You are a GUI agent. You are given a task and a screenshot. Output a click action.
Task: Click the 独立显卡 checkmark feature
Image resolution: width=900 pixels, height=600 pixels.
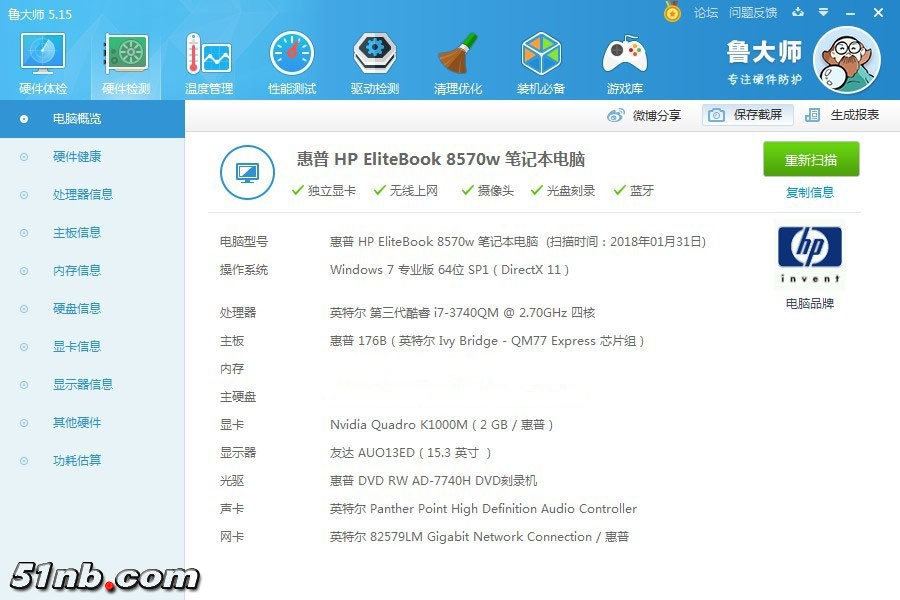(324, 191)
